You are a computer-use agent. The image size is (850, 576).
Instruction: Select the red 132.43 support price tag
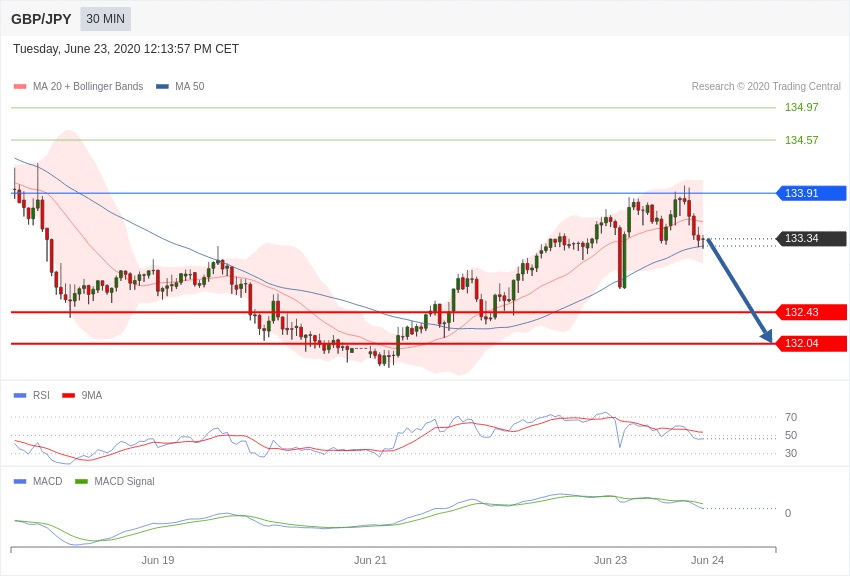(x=811, y=312)
